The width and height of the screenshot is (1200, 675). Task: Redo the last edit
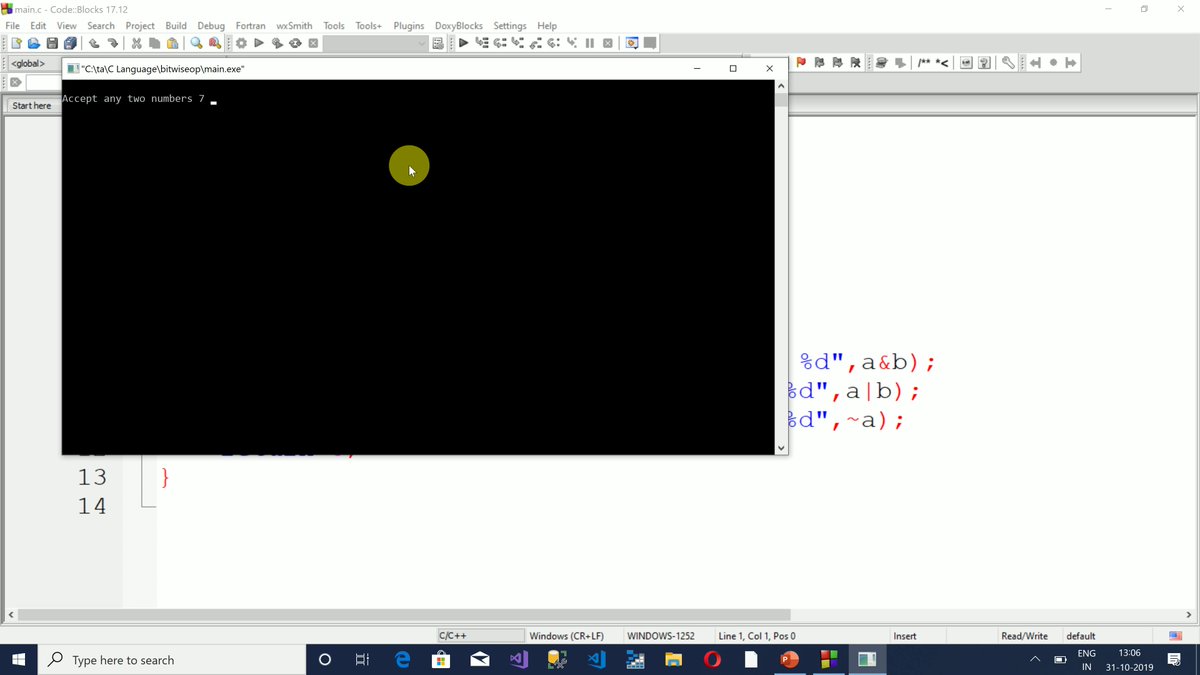(x=113, y=43)
